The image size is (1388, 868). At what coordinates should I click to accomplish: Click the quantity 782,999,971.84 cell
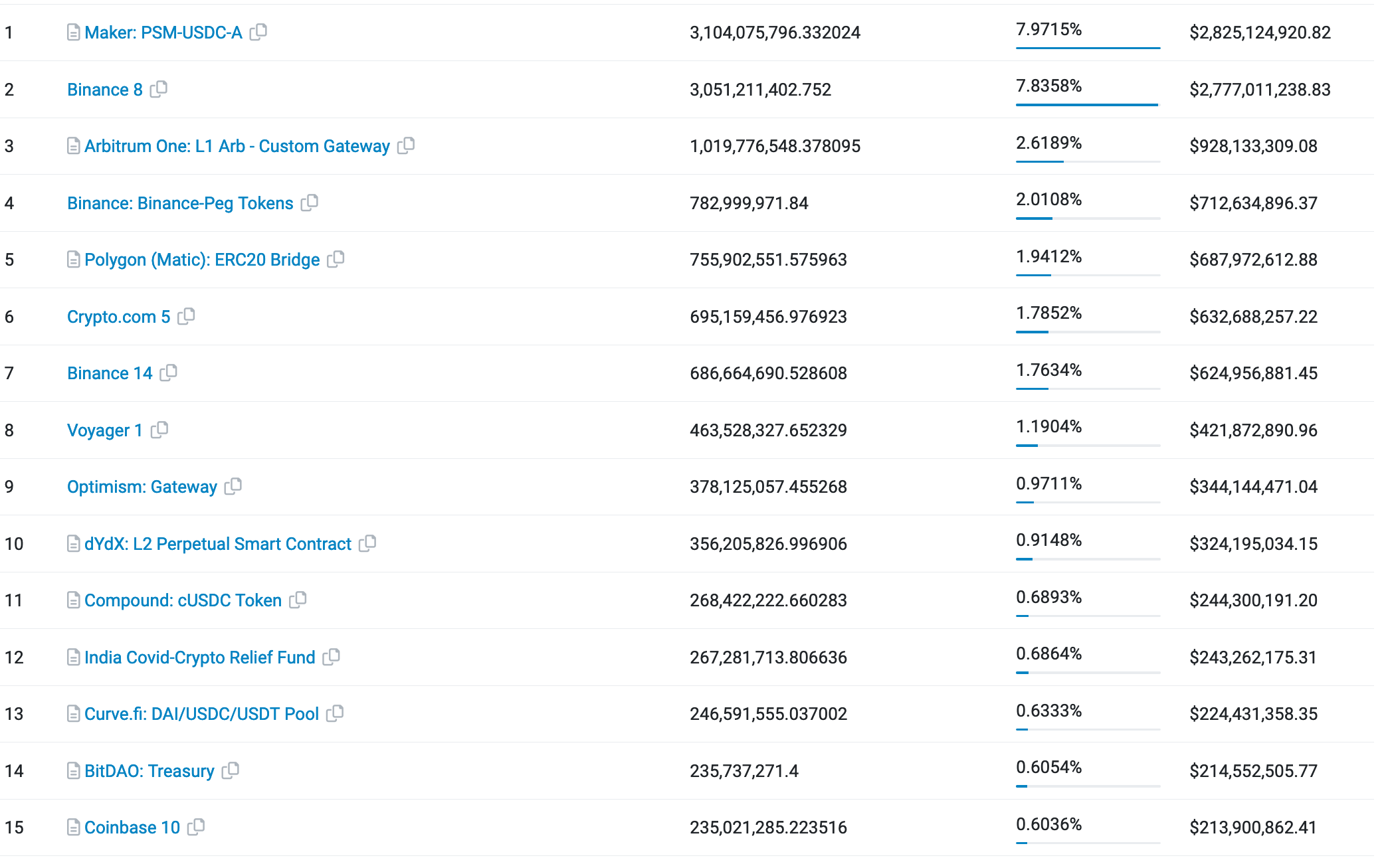[x=749, y=203]
